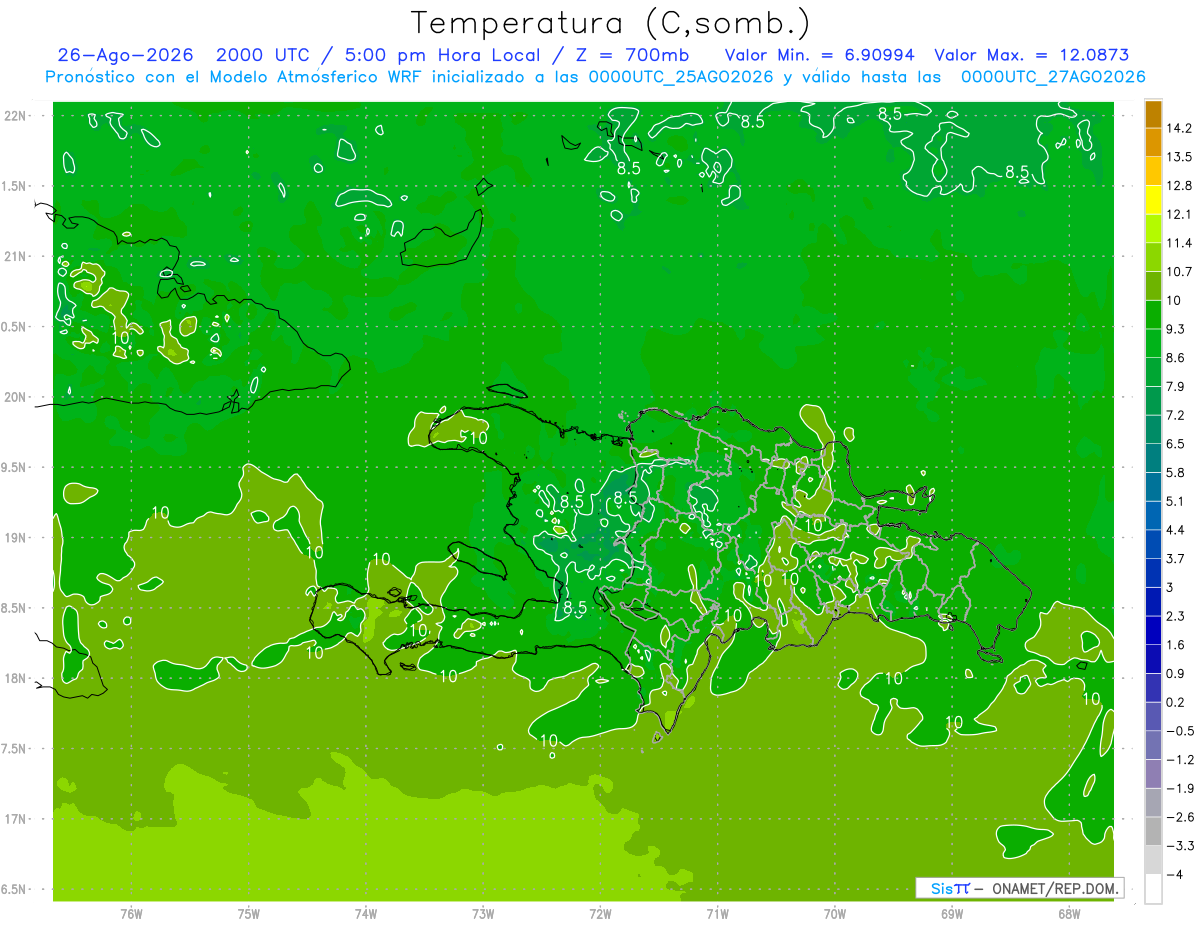Click dark blue swatch between 1.6 and 2.3
The width and height of the screenshot is (1200, 927).
[x=1153, y=630]
